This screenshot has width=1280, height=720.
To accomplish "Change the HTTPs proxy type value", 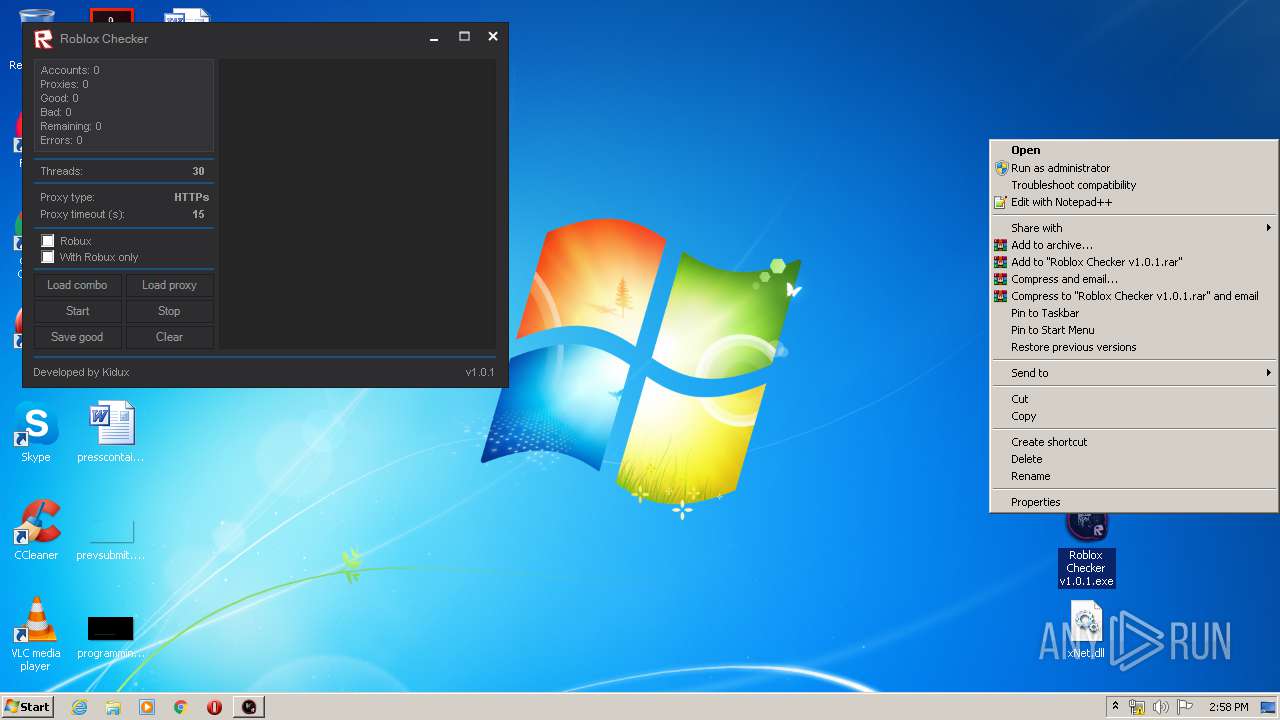I will point(191,198).
